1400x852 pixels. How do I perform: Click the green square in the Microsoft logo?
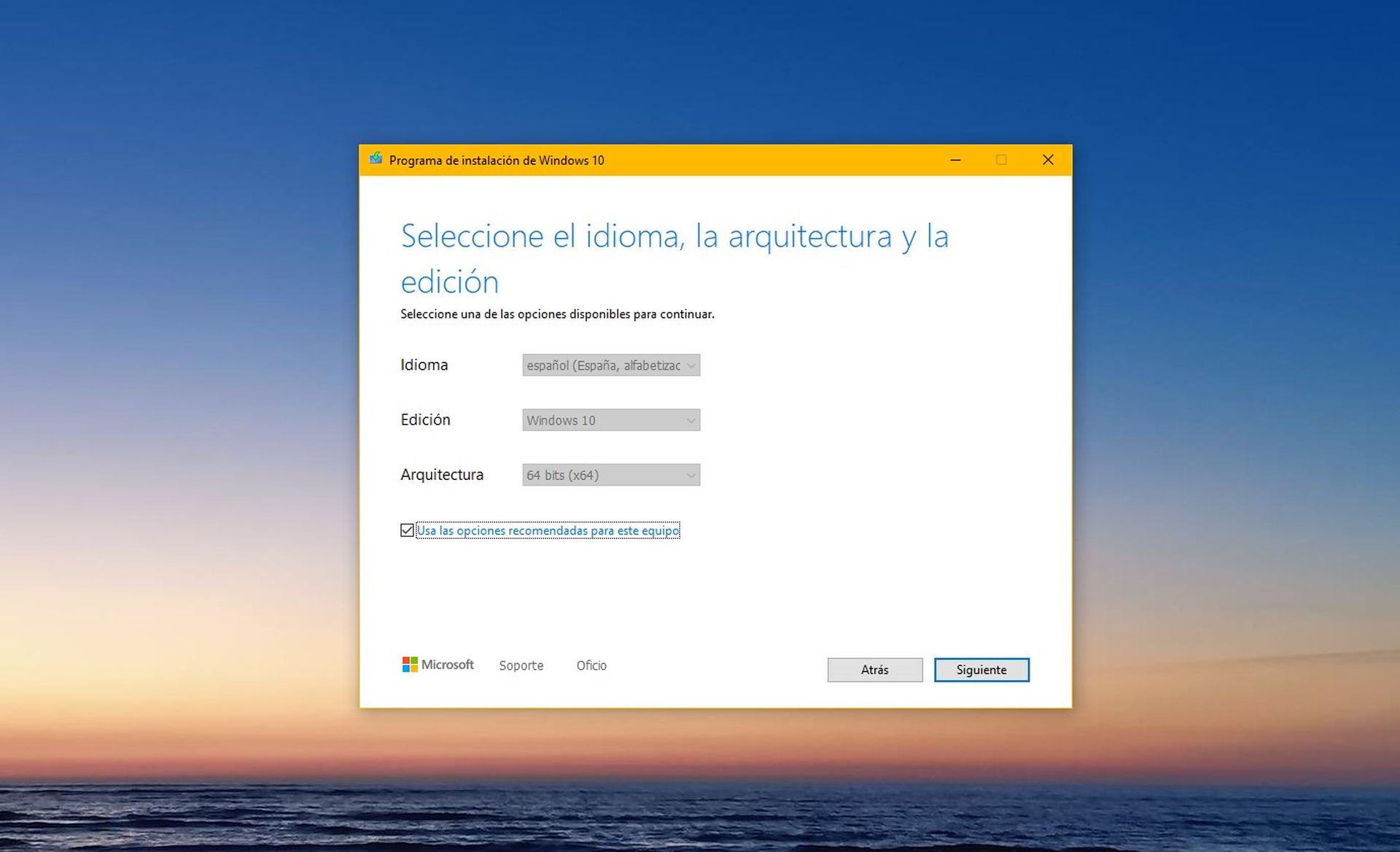click(415, 659)
